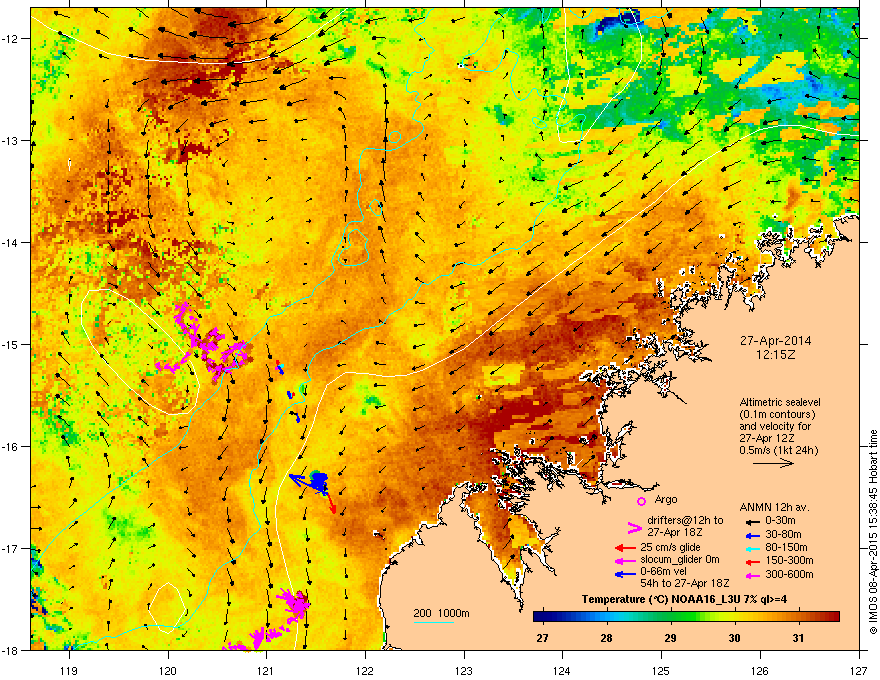The height and width of the screenshot is (680, 880).
Task: Click the 0.5m/s velocity scale arrow
Action: [773, 463]
